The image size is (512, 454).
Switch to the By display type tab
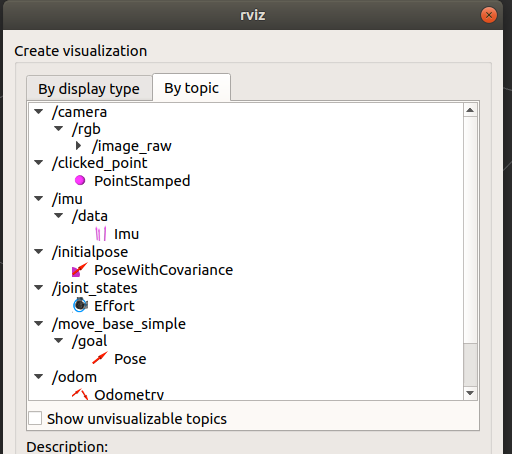coord(89,89)
